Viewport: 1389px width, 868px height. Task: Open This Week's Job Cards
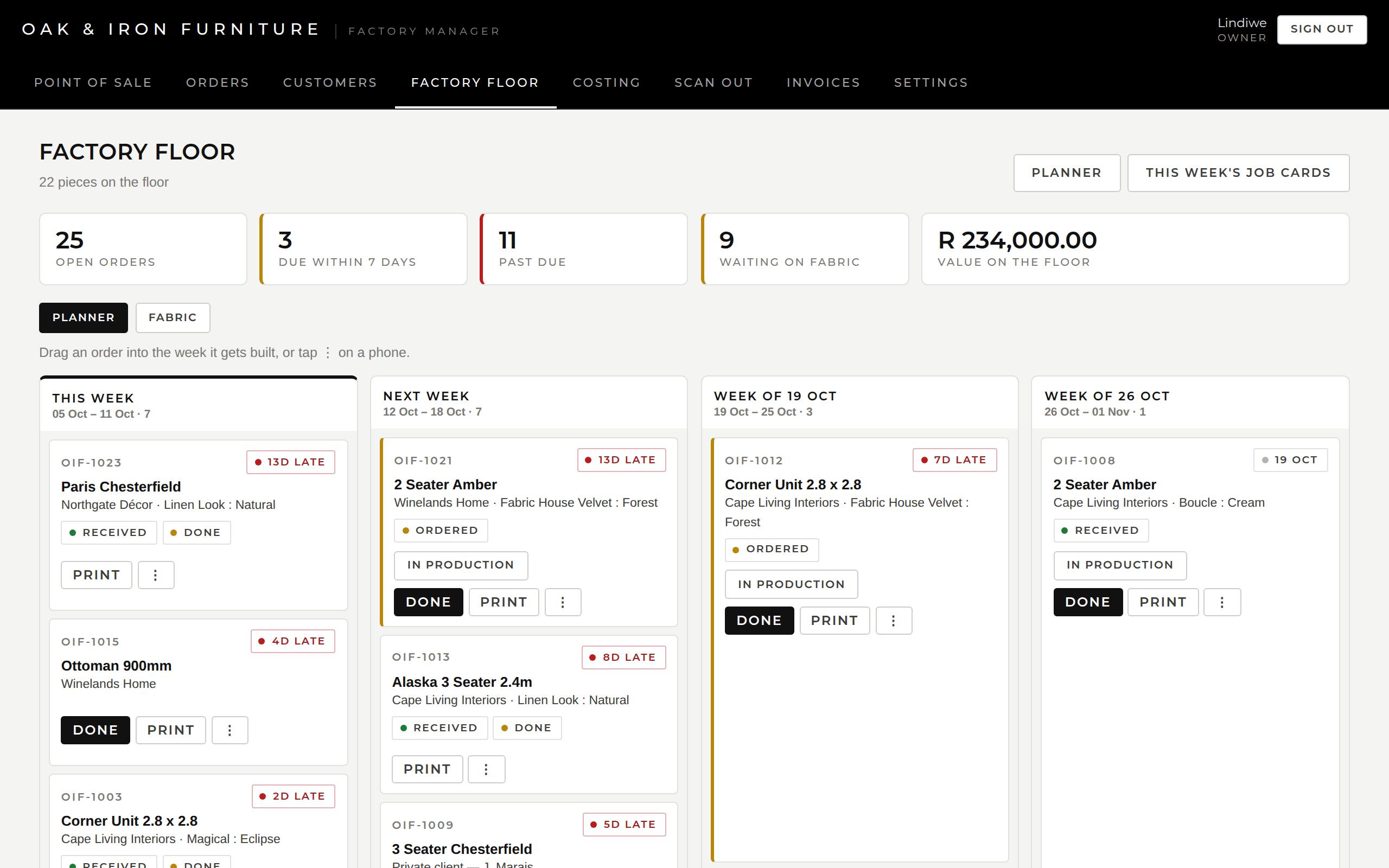1238,172
